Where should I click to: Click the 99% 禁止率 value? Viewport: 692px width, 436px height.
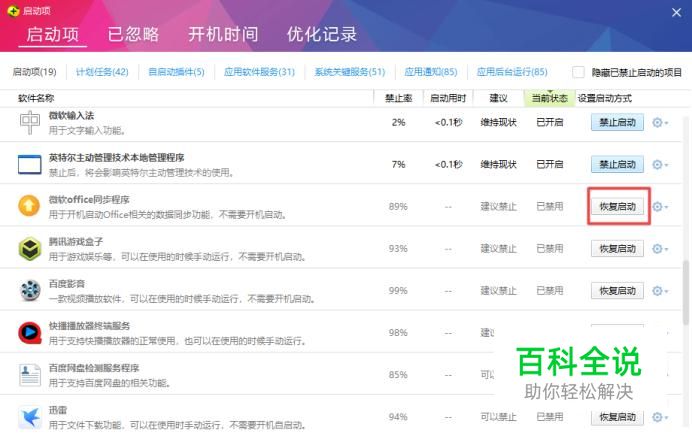pyautogui.click(x=398, y=291)
